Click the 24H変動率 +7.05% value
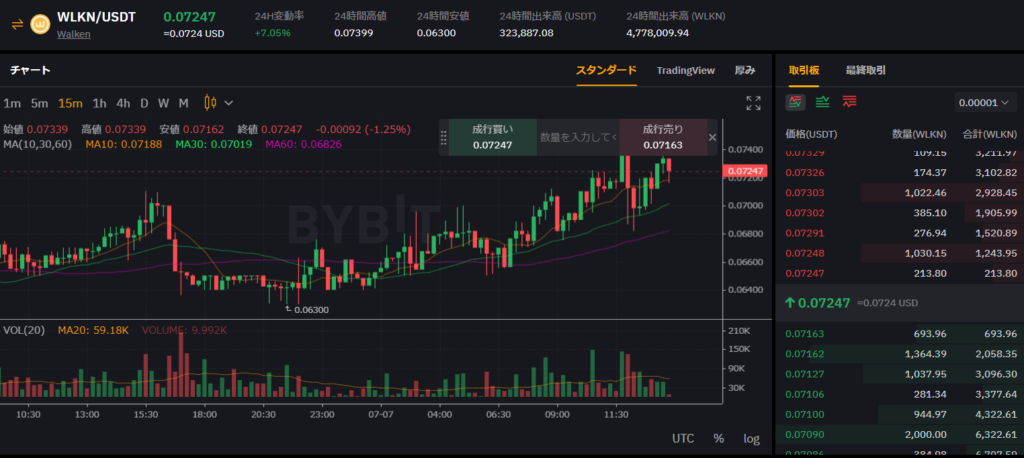Screen dimensions: 1024x458 pos(272,33)
